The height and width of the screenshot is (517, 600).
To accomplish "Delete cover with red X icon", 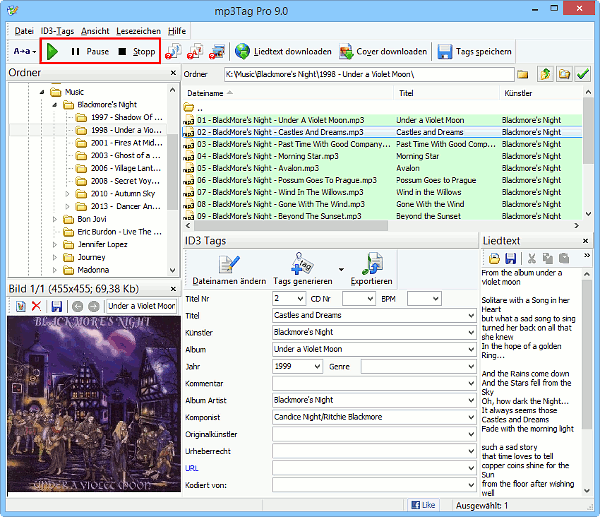I will click(36, 306).
